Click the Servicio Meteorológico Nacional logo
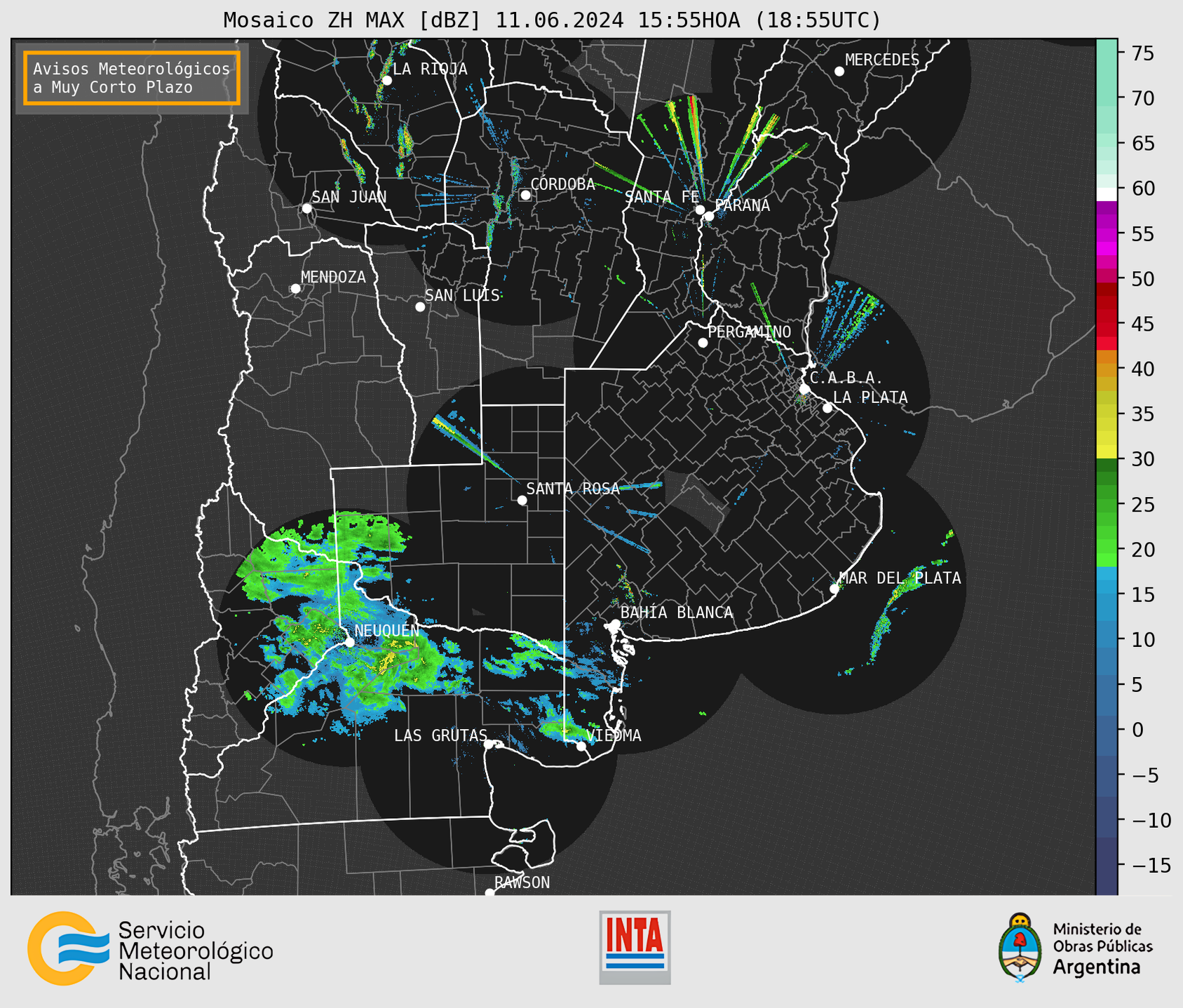The image size is (1183, 1008). pyautogui.click(x=150, y=949)
